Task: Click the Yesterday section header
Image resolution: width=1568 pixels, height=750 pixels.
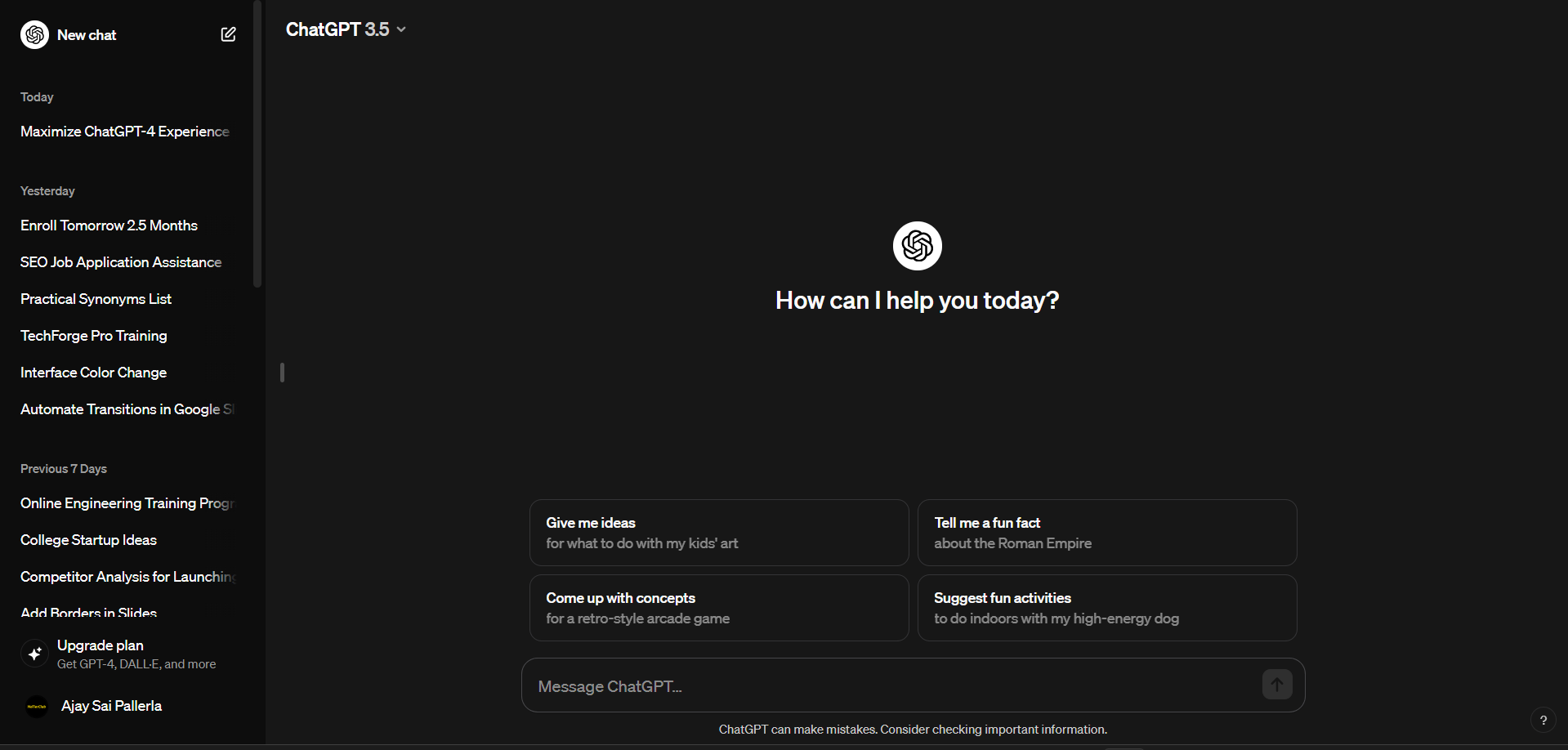Action: (x=47, y=191)
